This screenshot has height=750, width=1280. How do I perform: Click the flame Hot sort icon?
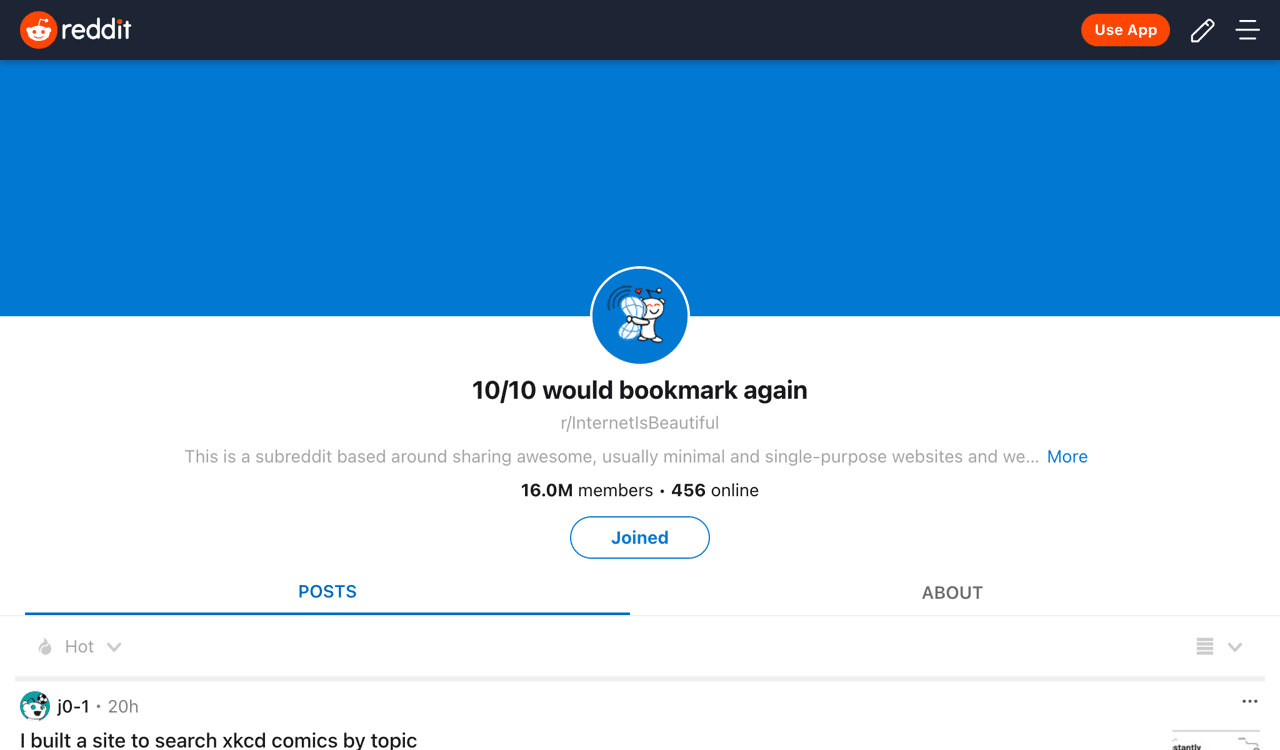click(x=44, y=647)
